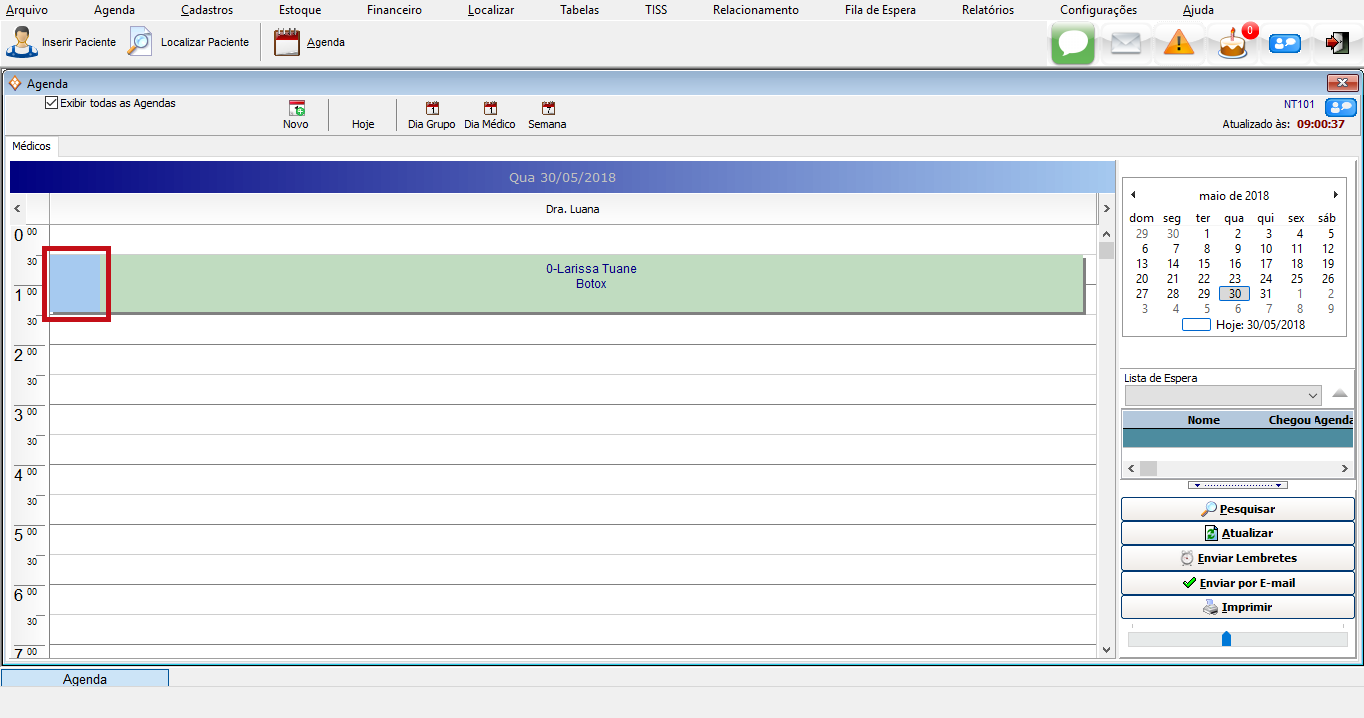Open the Relatórios menu
Image resolution: width=1364 pixels, height=718 pixels.
tap(987, 10)
